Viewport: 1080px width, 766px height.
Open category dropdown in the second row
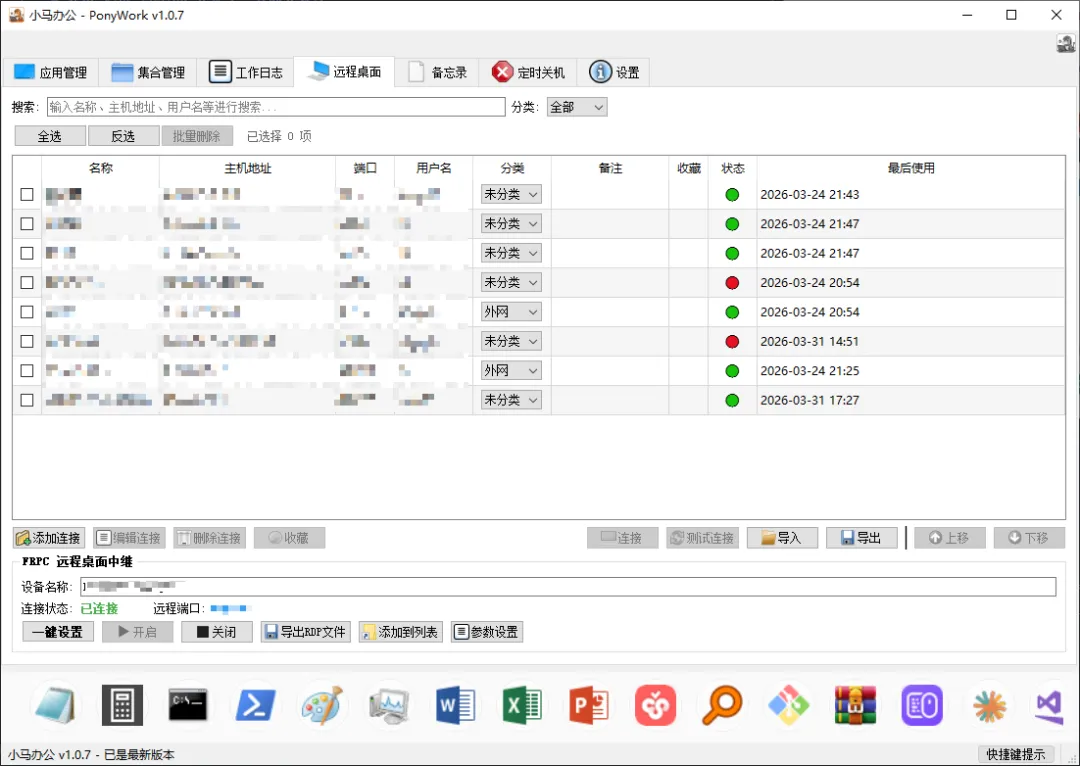point(511,224)
